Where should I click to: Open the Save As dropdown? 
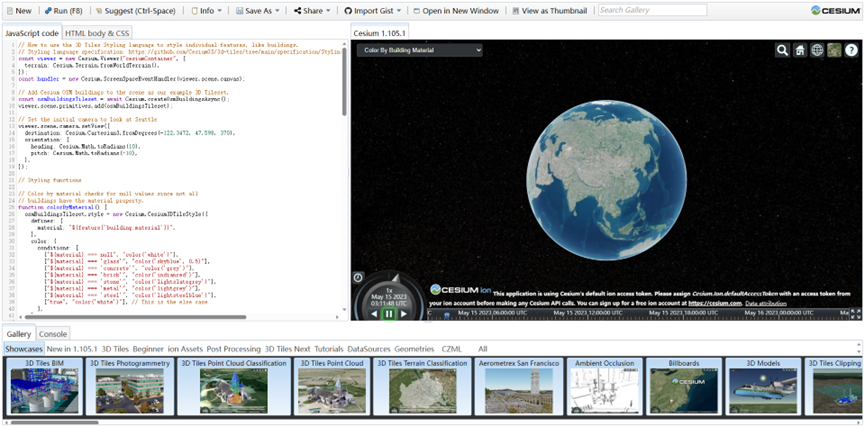pyautogui.click(x=257, y=10)
